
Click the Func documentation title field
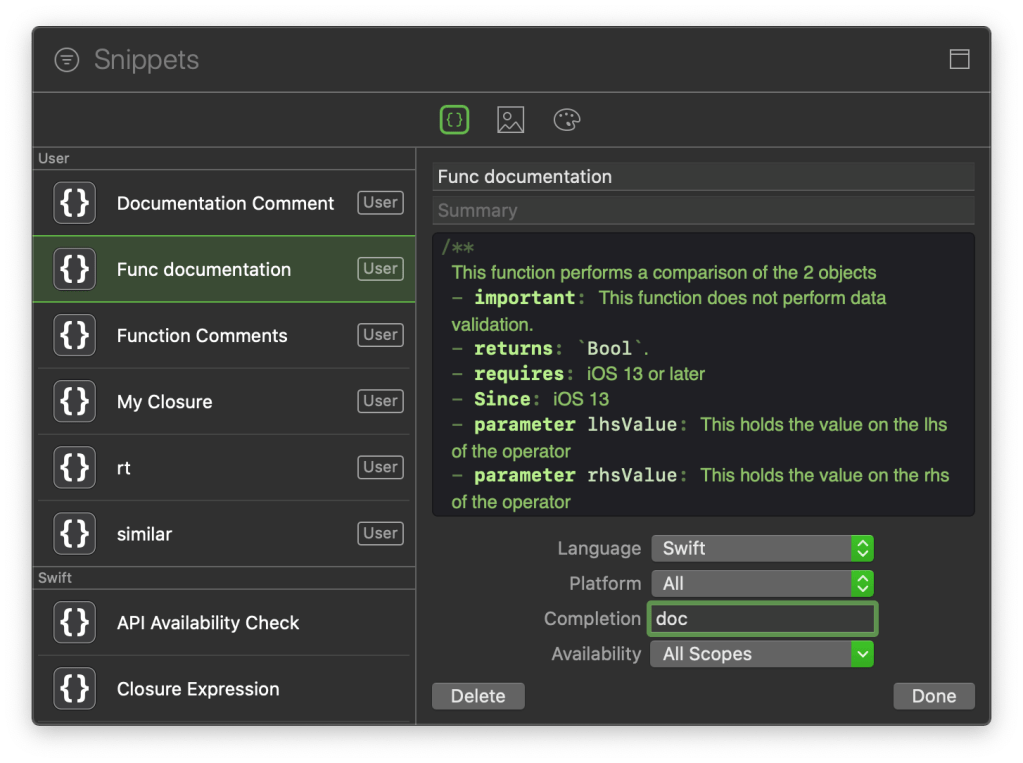point(703,177)
